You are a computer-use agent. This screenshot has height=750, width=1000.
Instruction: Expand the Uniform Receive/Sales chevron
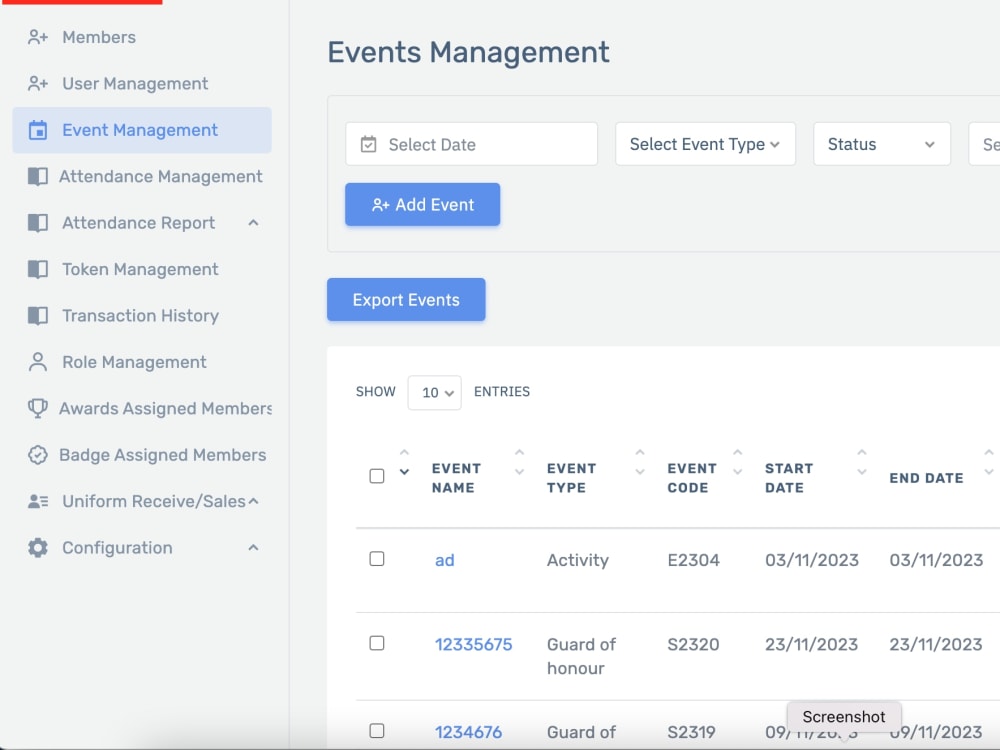[x=253, y=501]
